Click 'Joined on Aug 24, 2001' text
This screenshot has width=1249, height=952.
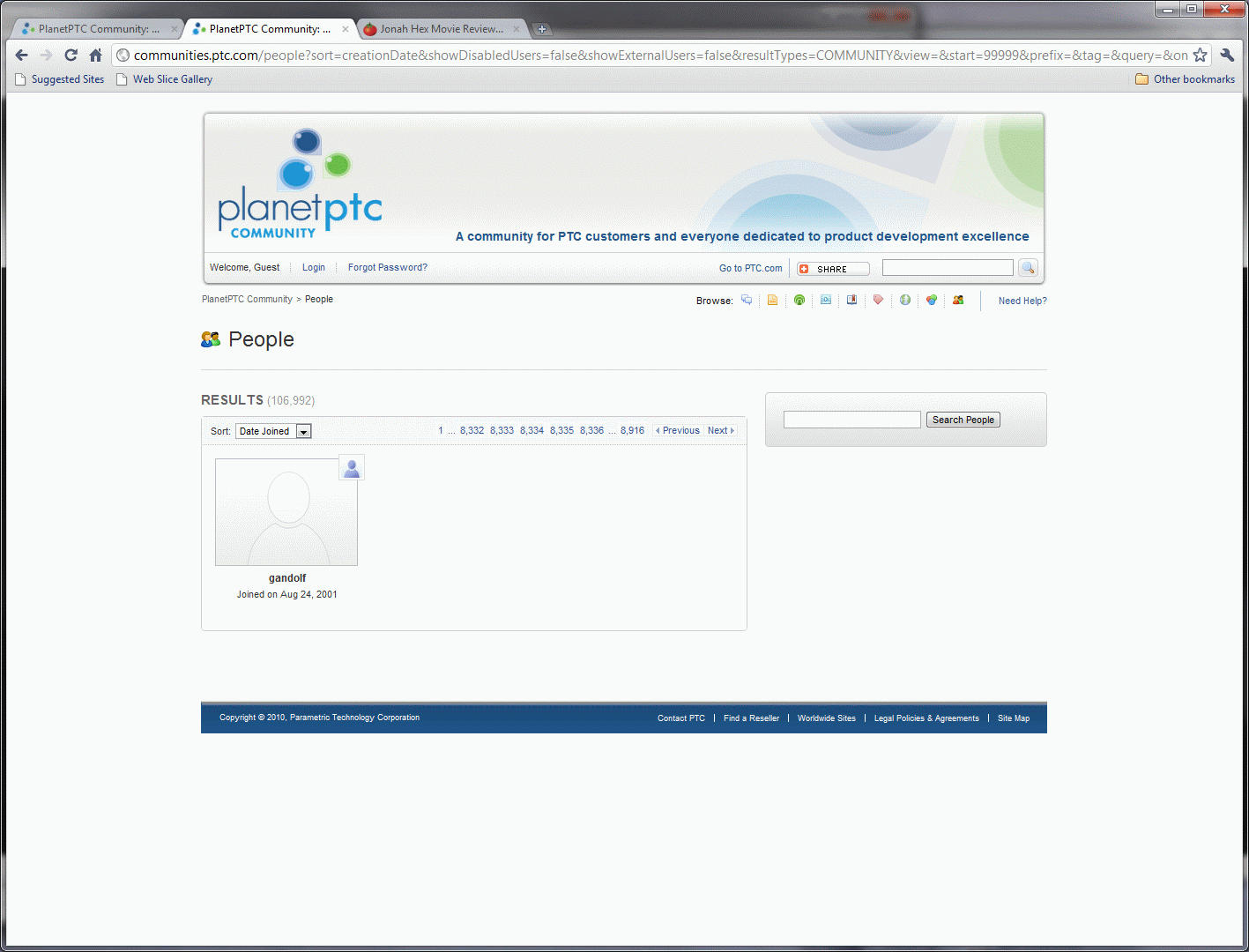pyautogui.click(x=286, y=594)
